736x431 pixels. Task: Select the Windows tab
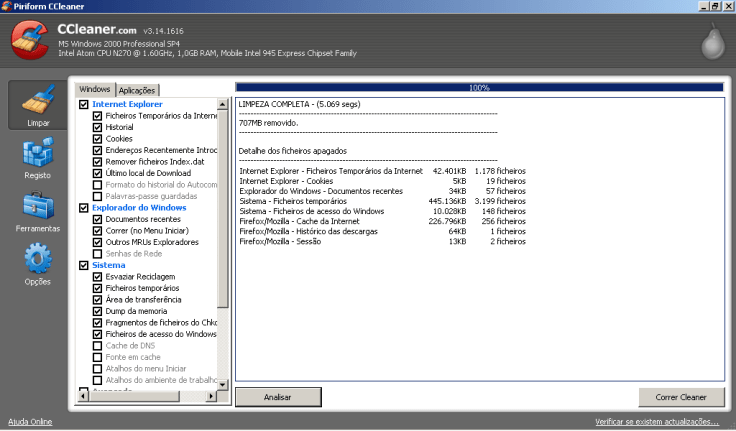click(95, 89)
